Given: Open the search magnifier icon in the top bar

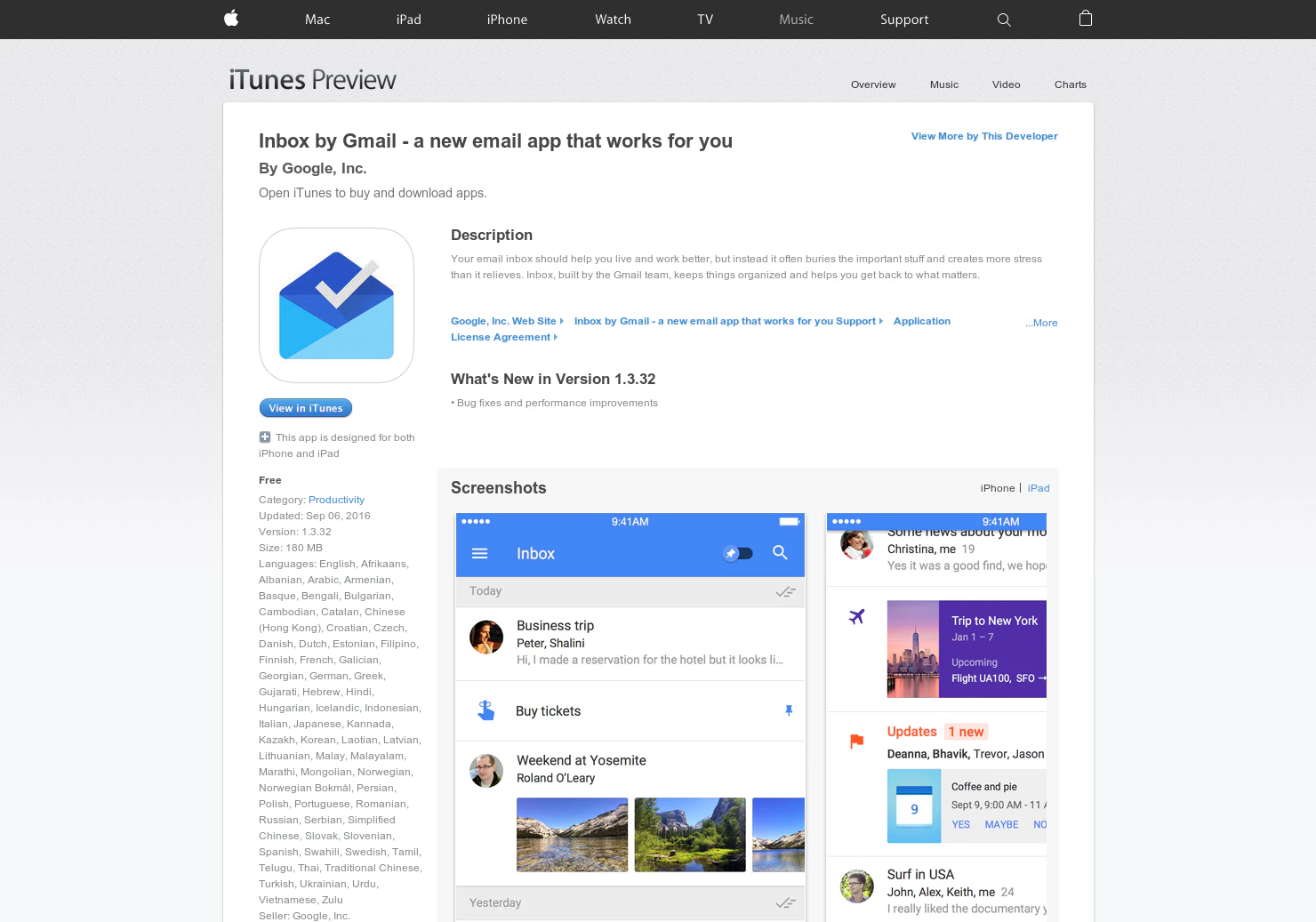Looking at the screenshot, I should click(1004, 20).
